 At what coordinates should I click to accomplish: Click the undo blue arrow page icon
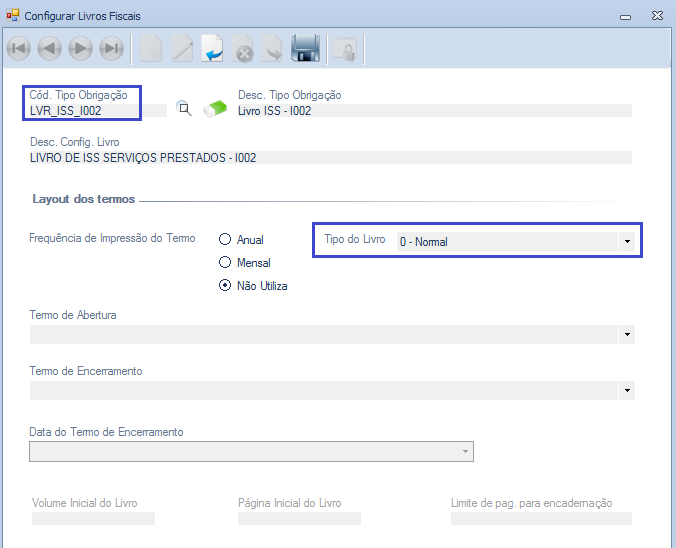pyautogui.click(x=212, y=48)
